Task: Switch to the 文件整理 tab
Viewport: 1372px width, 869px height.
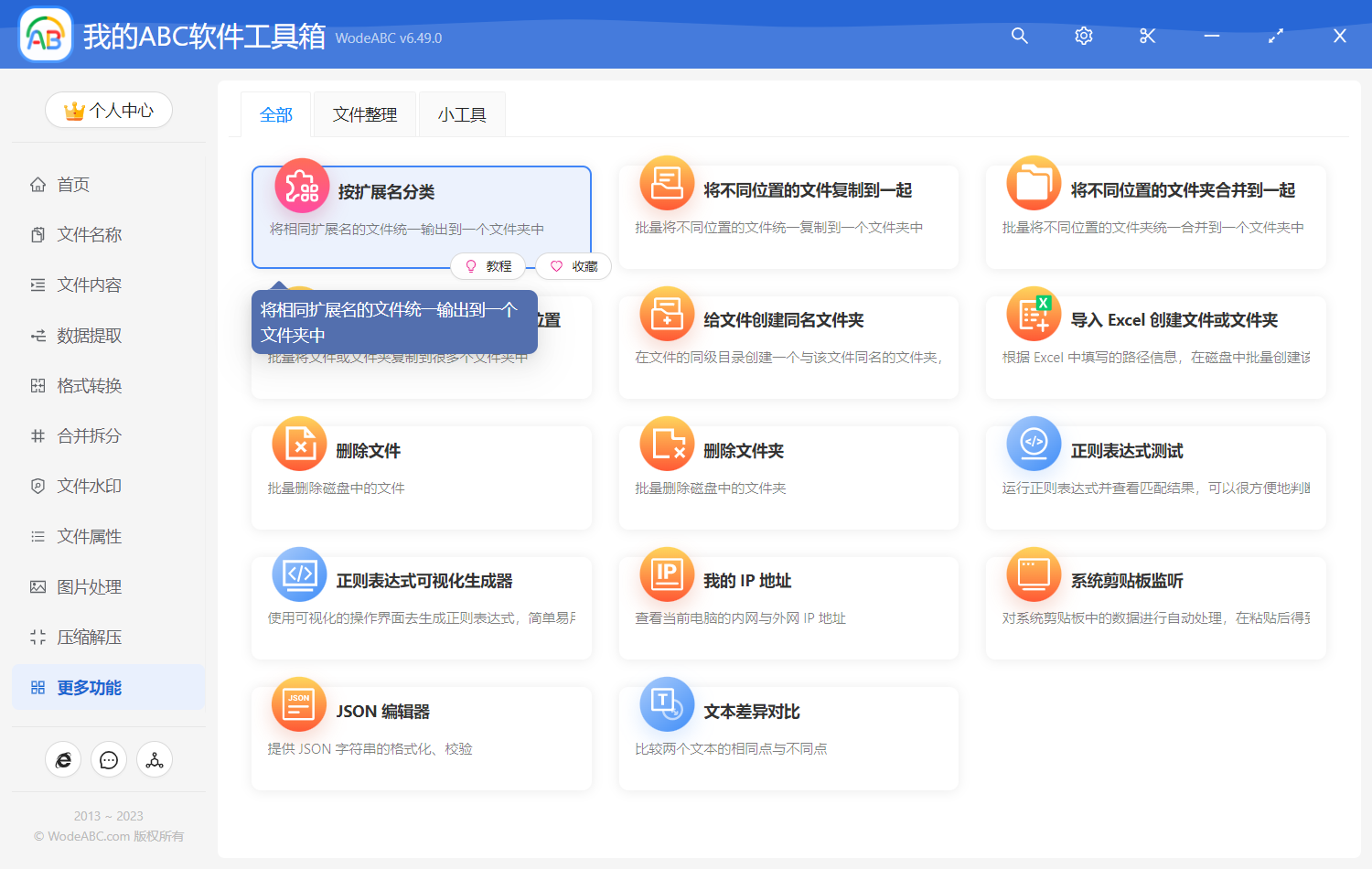Action: pyautogui.click(x=364, y=115)
